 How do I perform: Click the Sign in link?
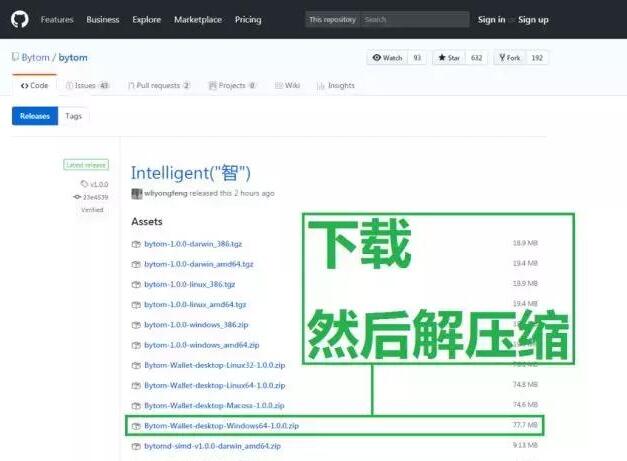coord(491,20)
